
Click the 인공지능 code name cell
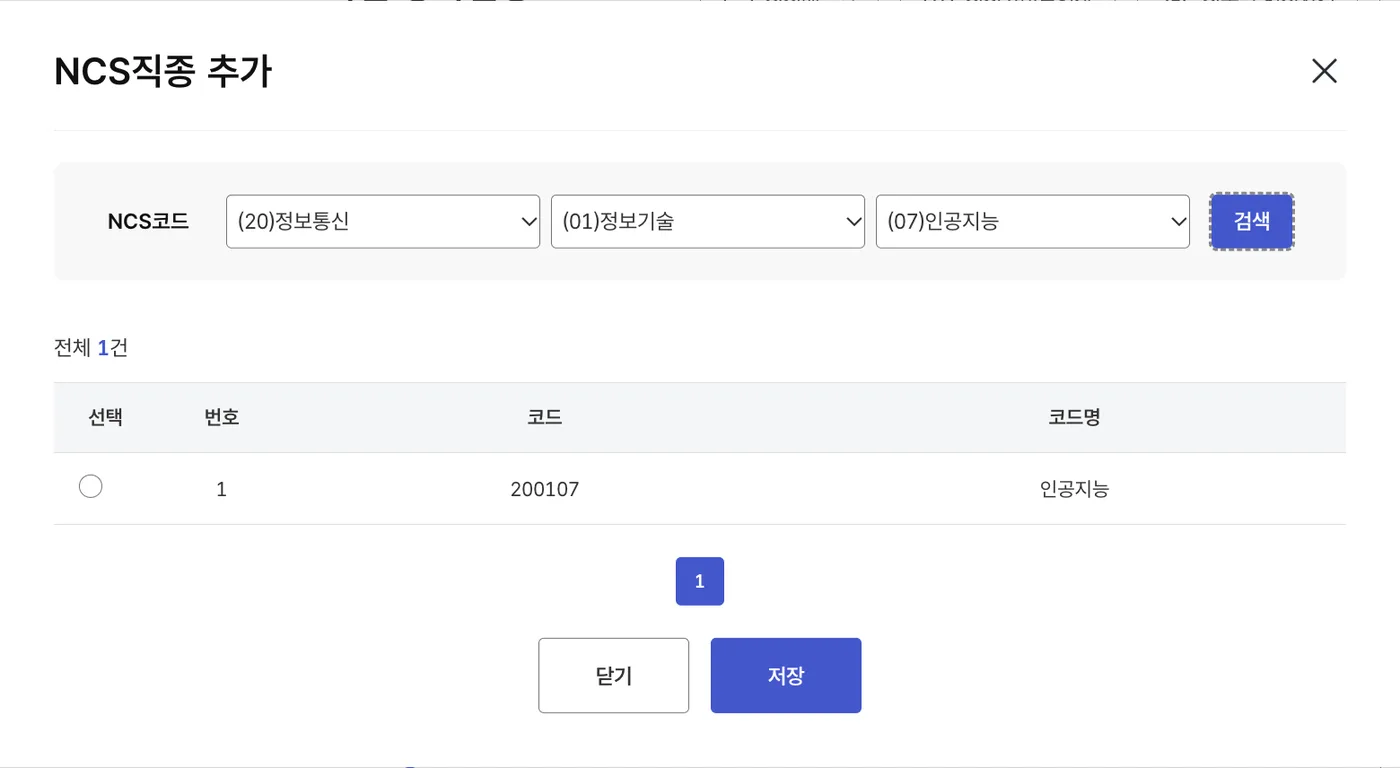tap(1075, 489)
